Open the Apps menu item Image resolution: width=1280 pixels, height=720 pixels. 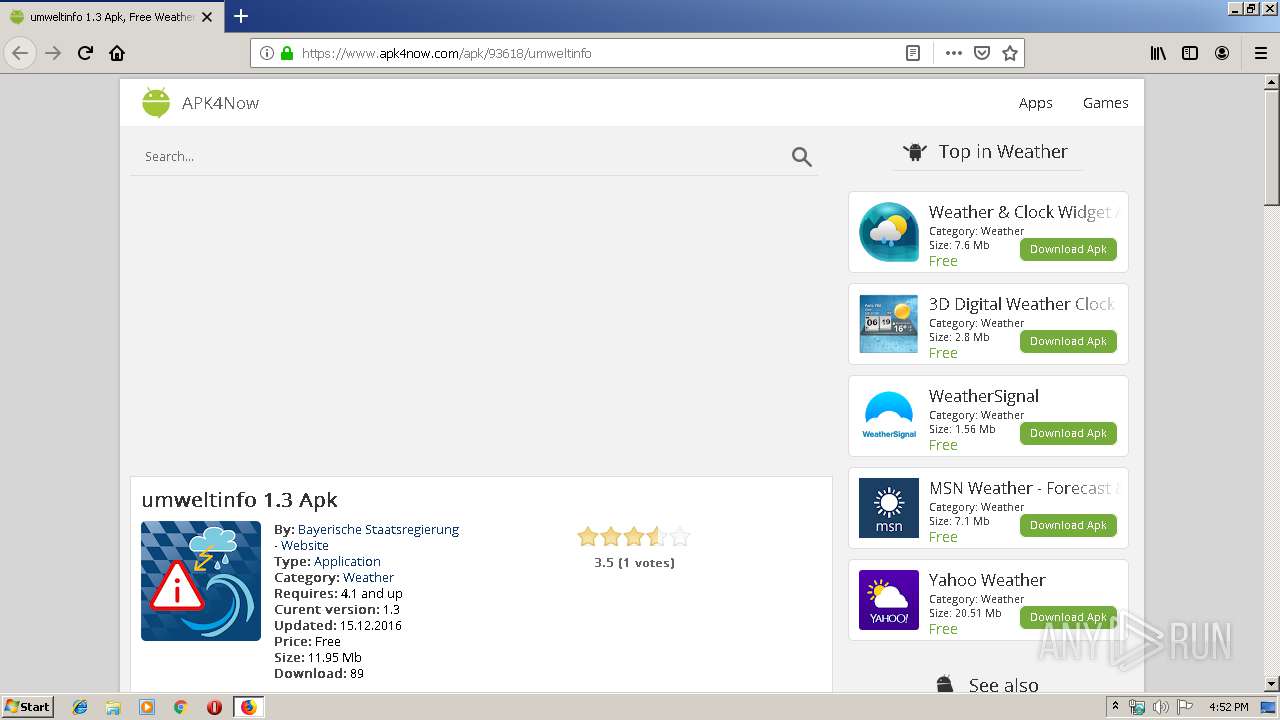1036,103
